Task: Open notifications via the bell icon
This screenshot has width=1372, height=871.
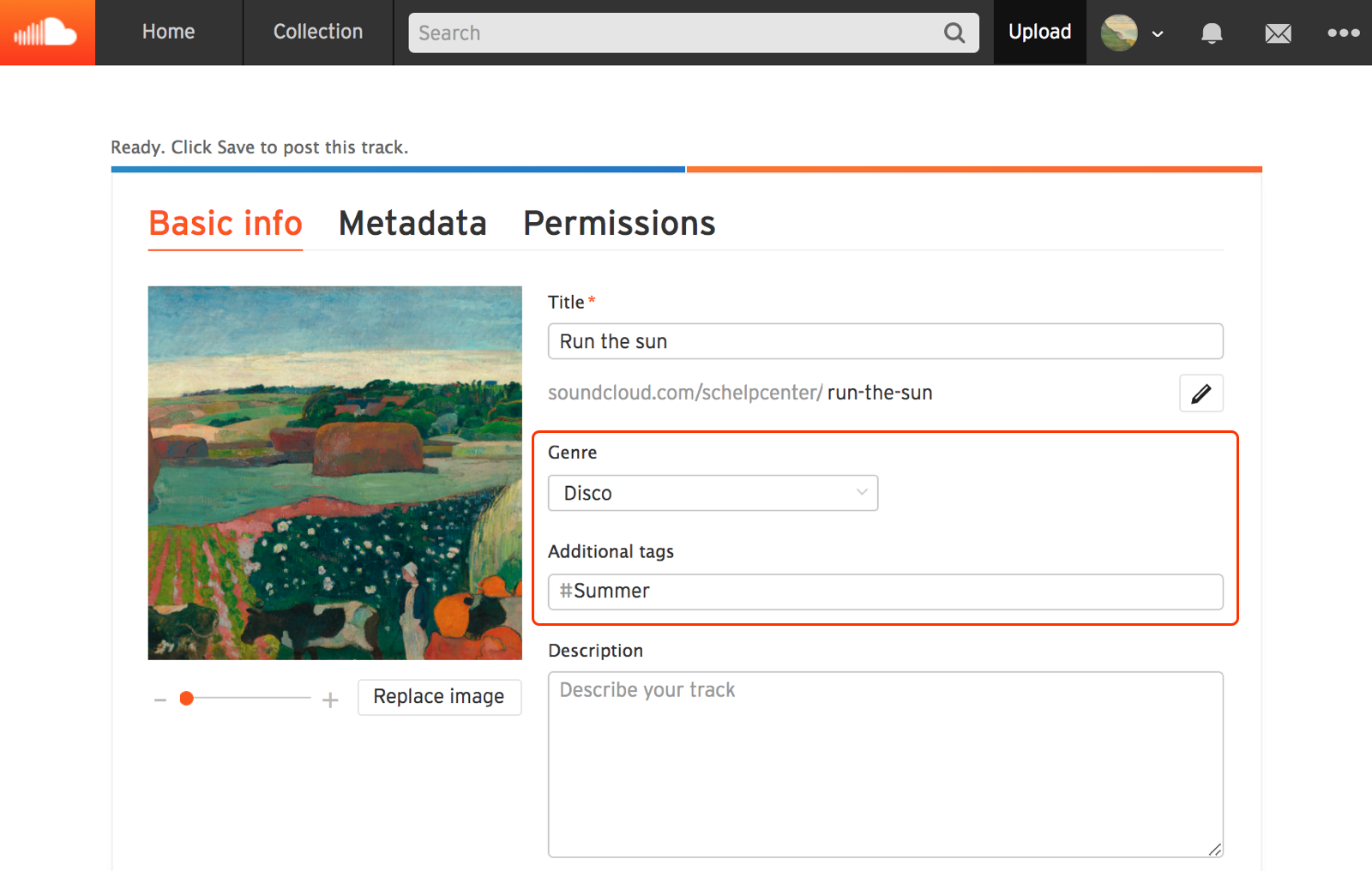Action: coord(1212,33)
